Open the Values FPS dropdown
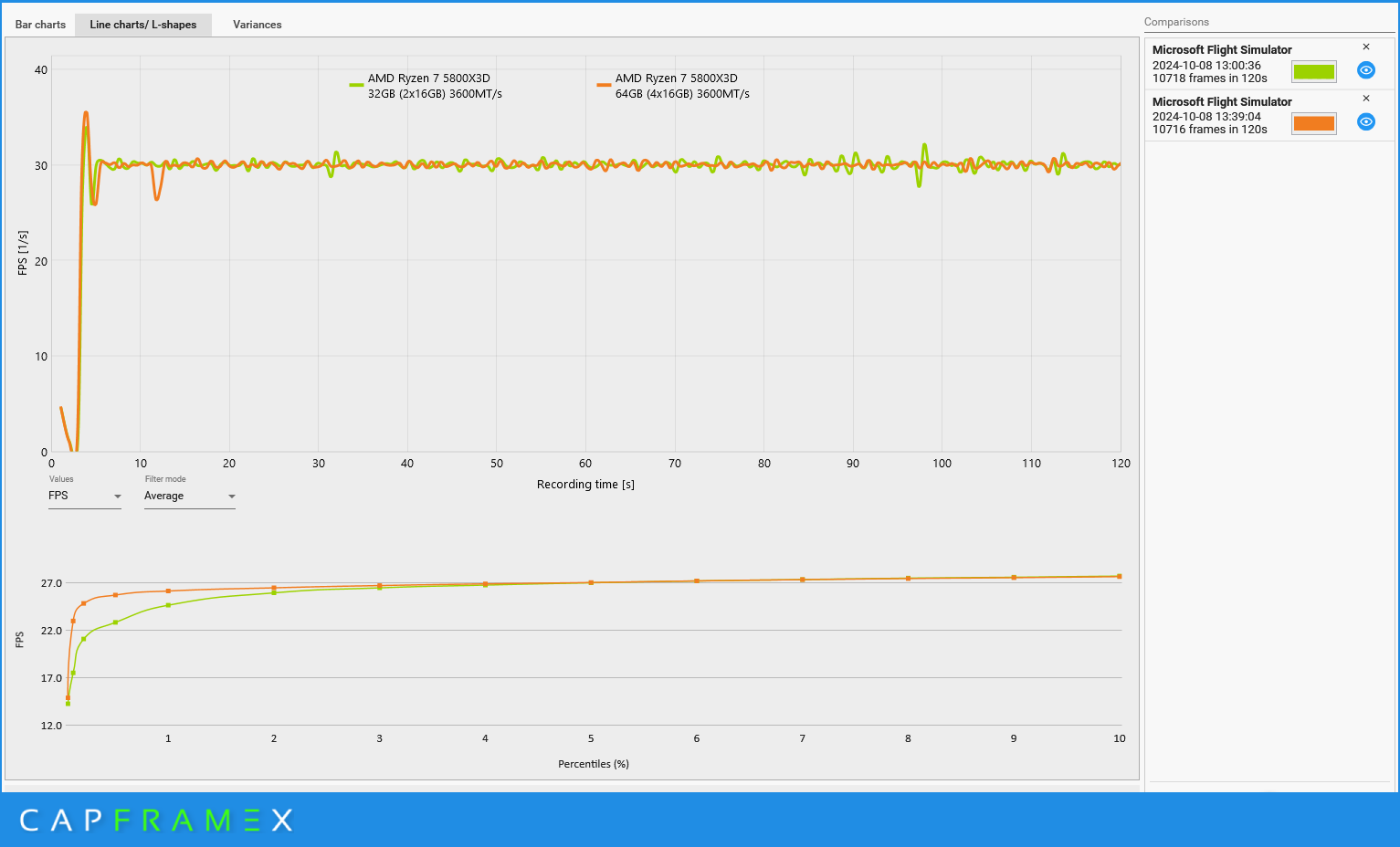This screenshot has width=1400, height=847. click(85, 497)
